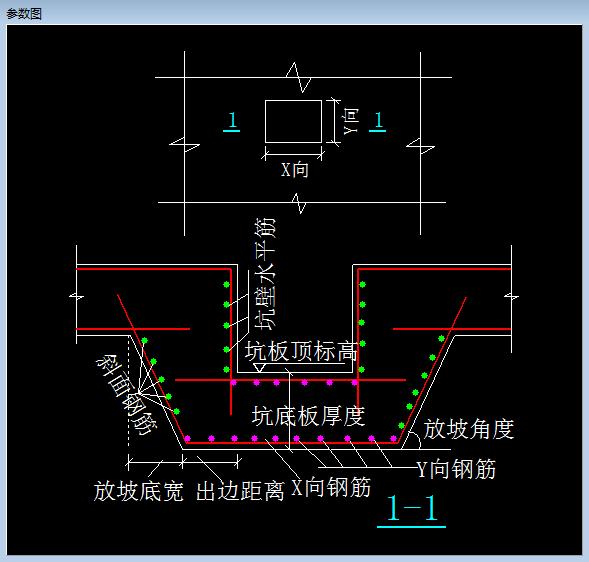Click the X向钢筋 label

(331, 487)
